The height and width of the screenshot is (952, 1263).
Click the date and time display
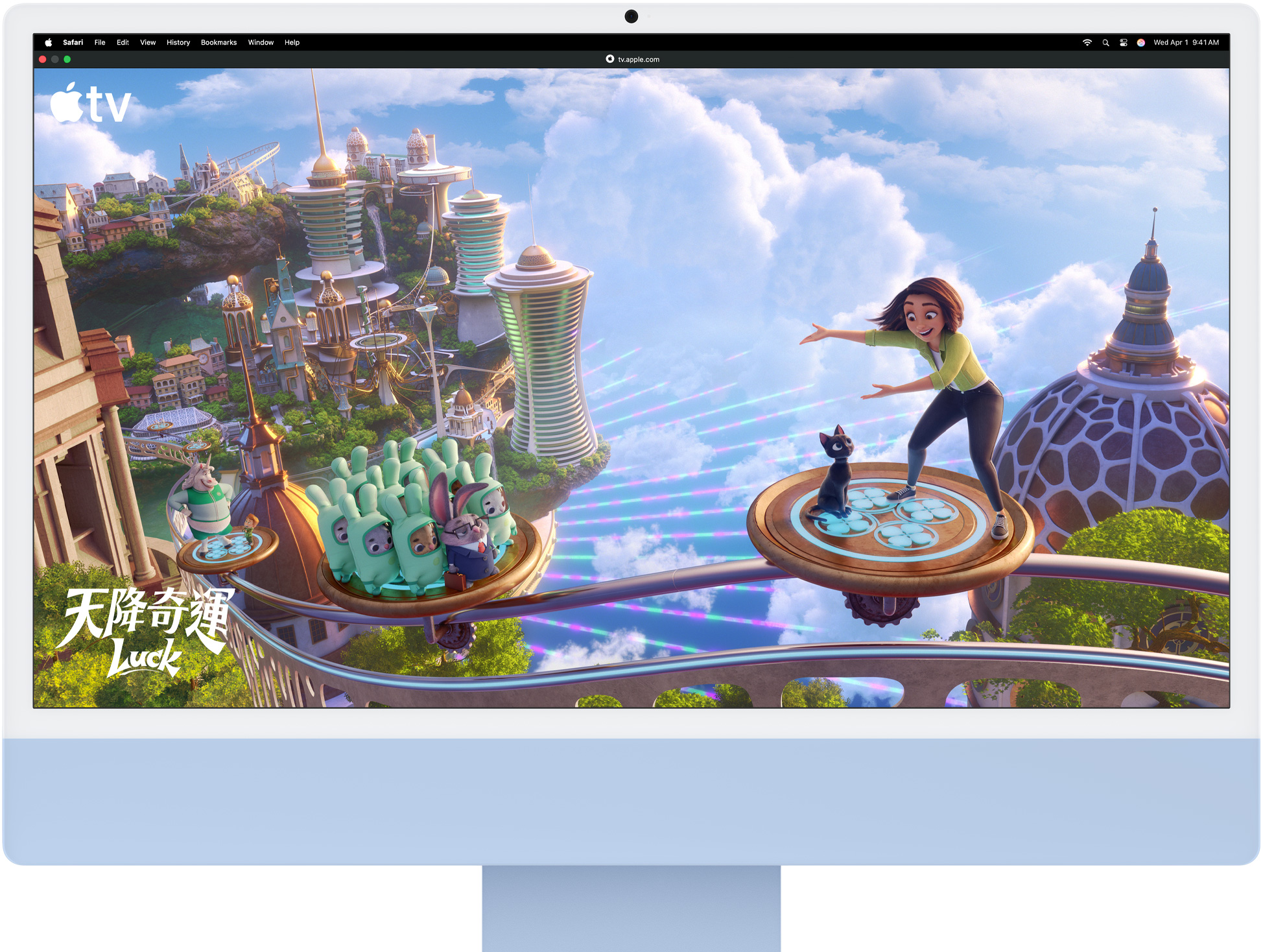1186,43
